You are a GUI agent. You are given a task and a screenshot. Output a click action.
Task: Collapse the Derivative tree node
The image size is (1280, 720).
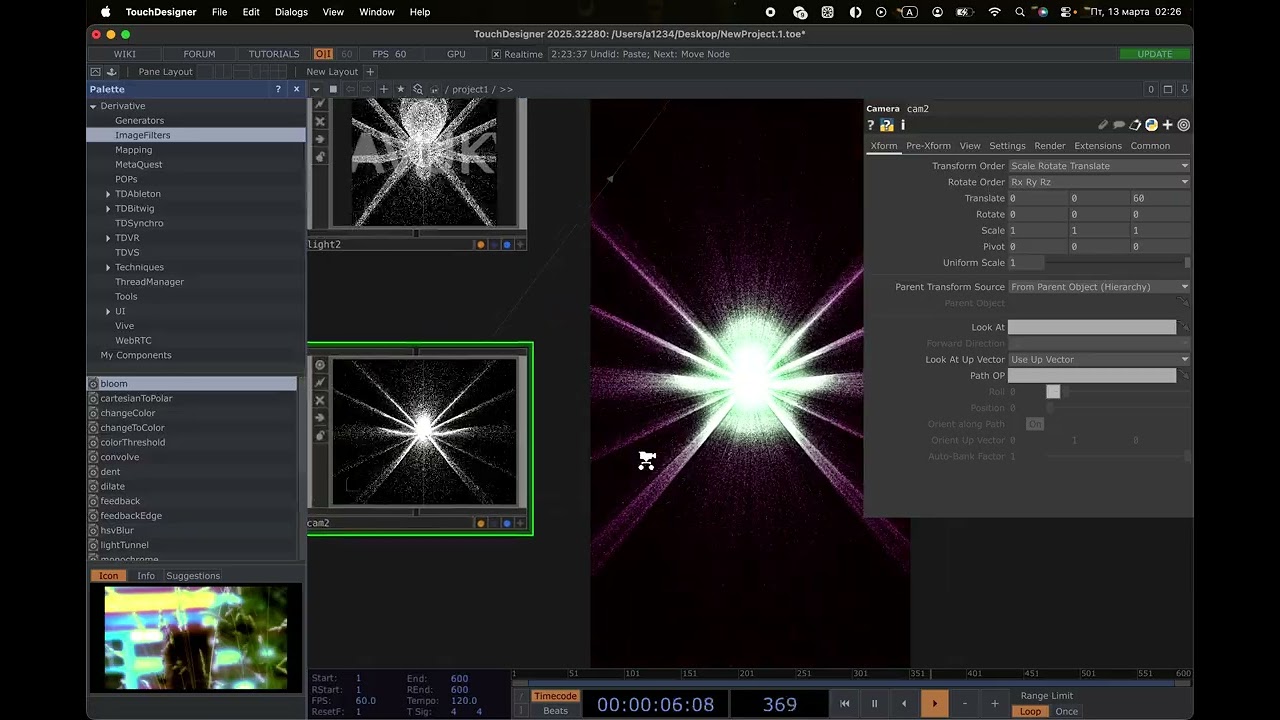[x=93, y=106]
